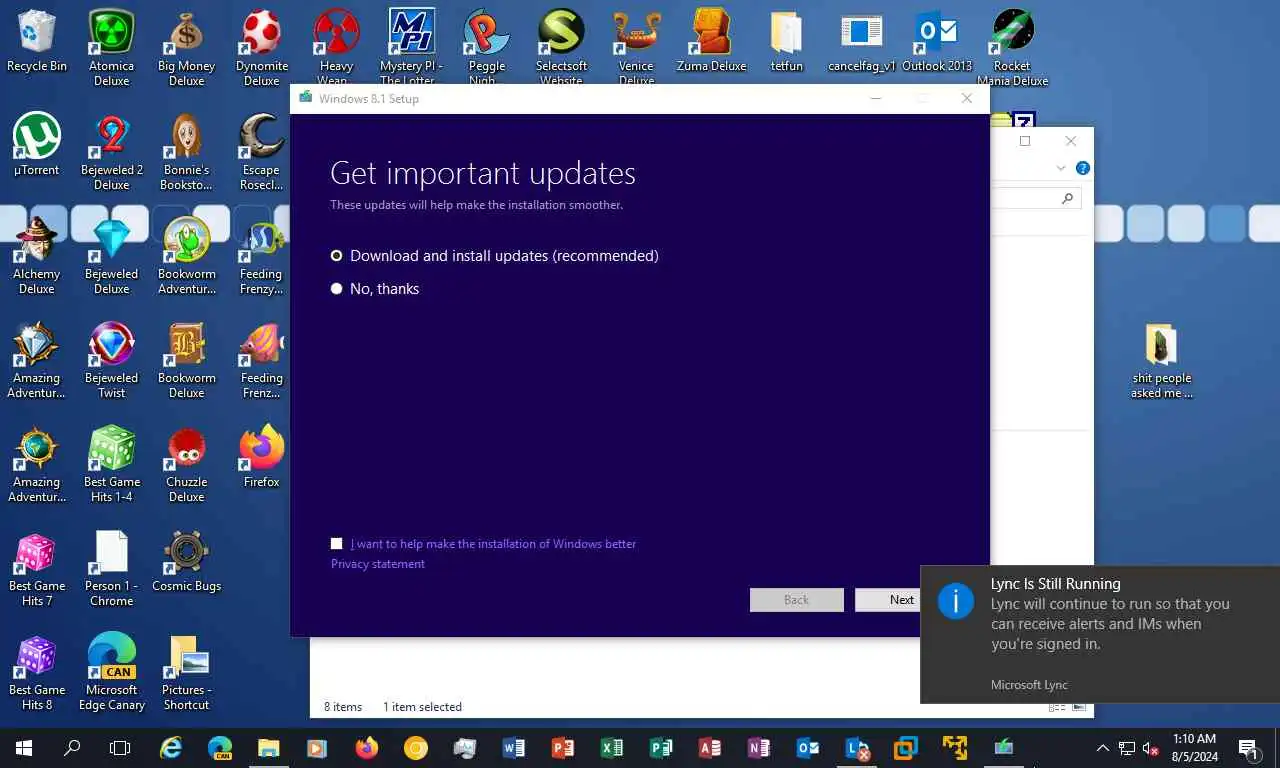The width and height of the screenshot is (1280, 768).
Task: Select Best Game Hits 7 shortcut
Action: point(37,568)
